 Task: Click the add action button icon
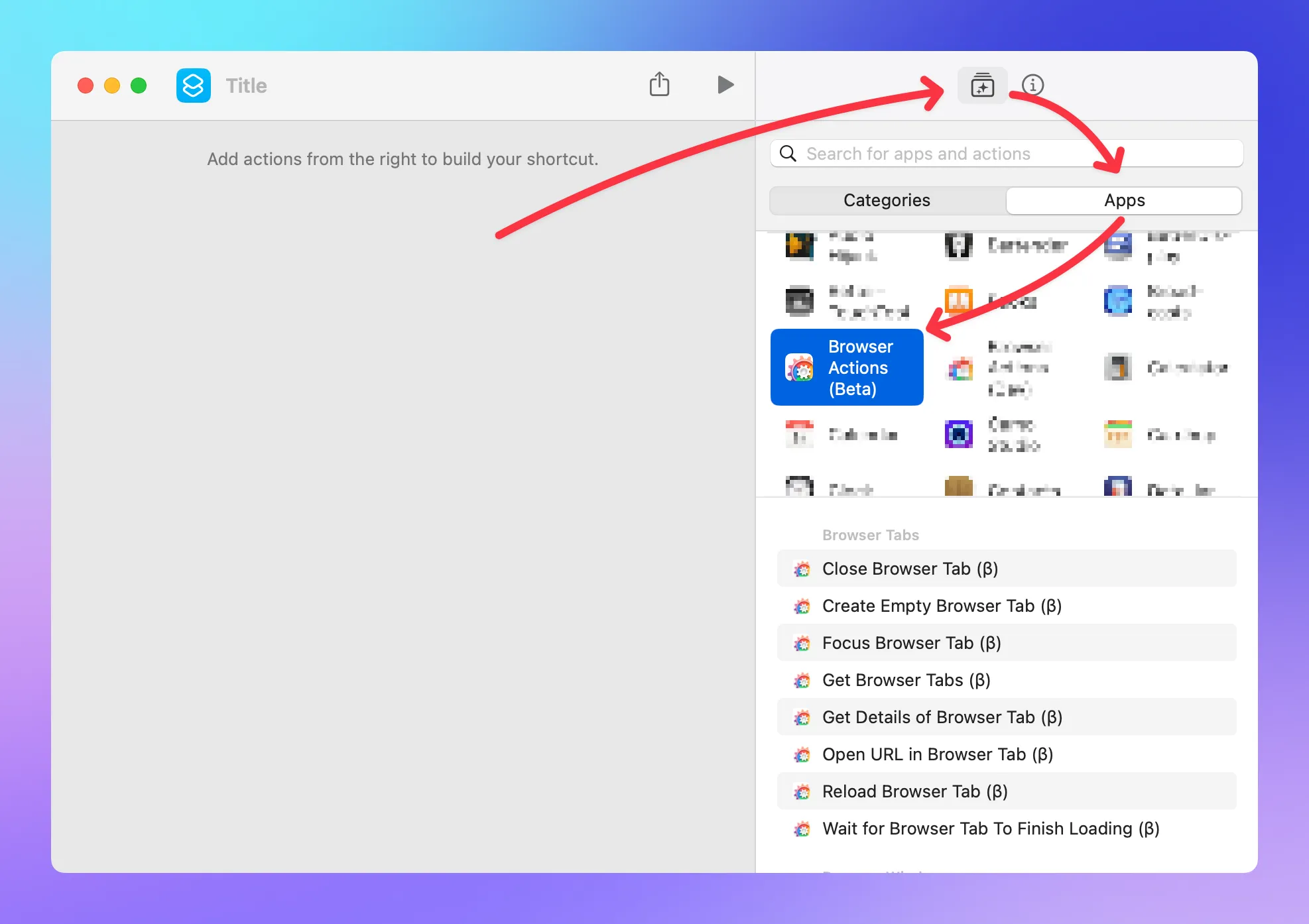pyautogui.click(x=981, y=85)
